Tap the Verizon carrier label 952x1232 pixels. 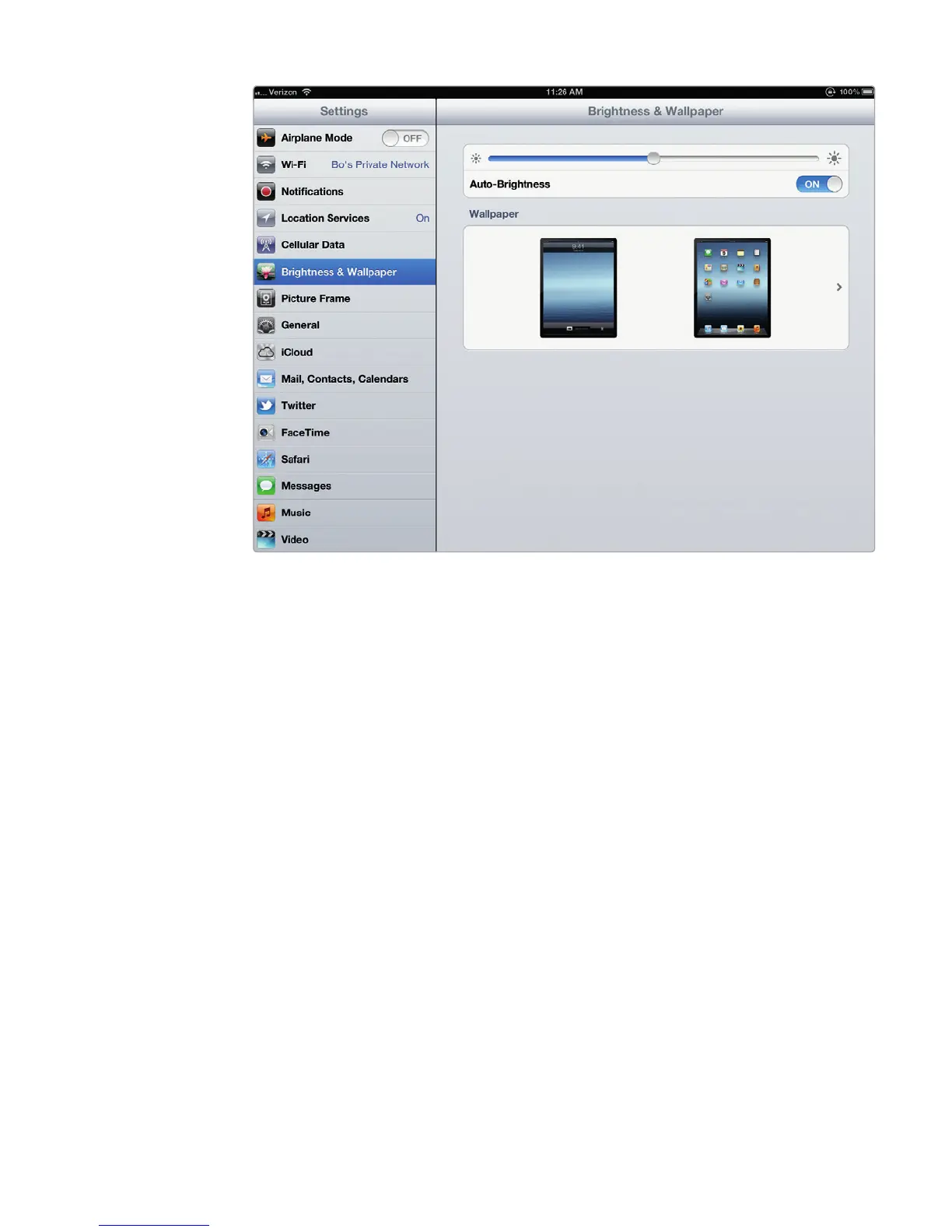(282, 92)
